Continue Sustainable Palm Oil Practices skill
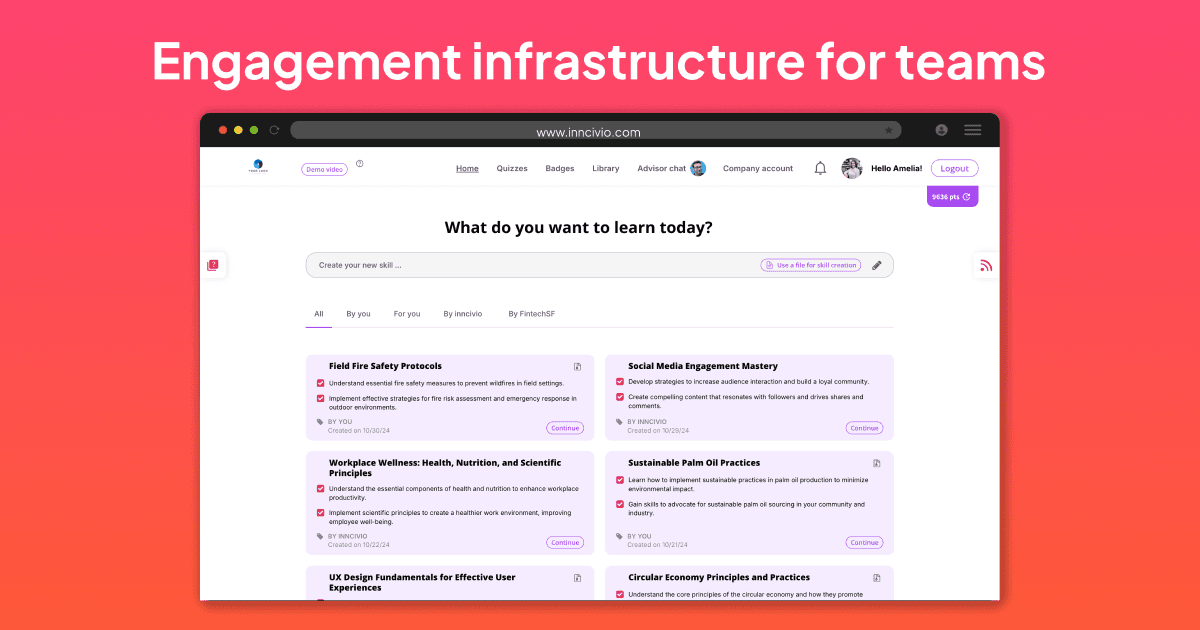1200x630 pixels. pos(865,542)
